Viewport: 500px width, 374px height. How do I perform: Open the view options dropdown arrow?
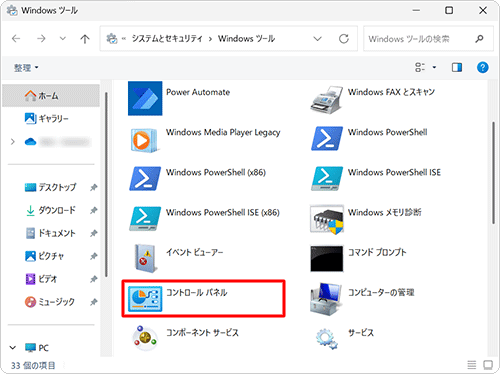tap(434, 67)
